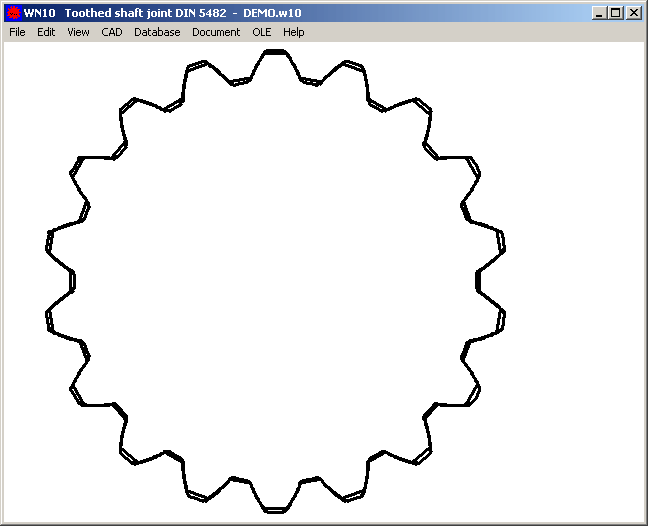Click the leftmost tooth of the spline profile
648x526 pixels.
[x=49, y=240]
